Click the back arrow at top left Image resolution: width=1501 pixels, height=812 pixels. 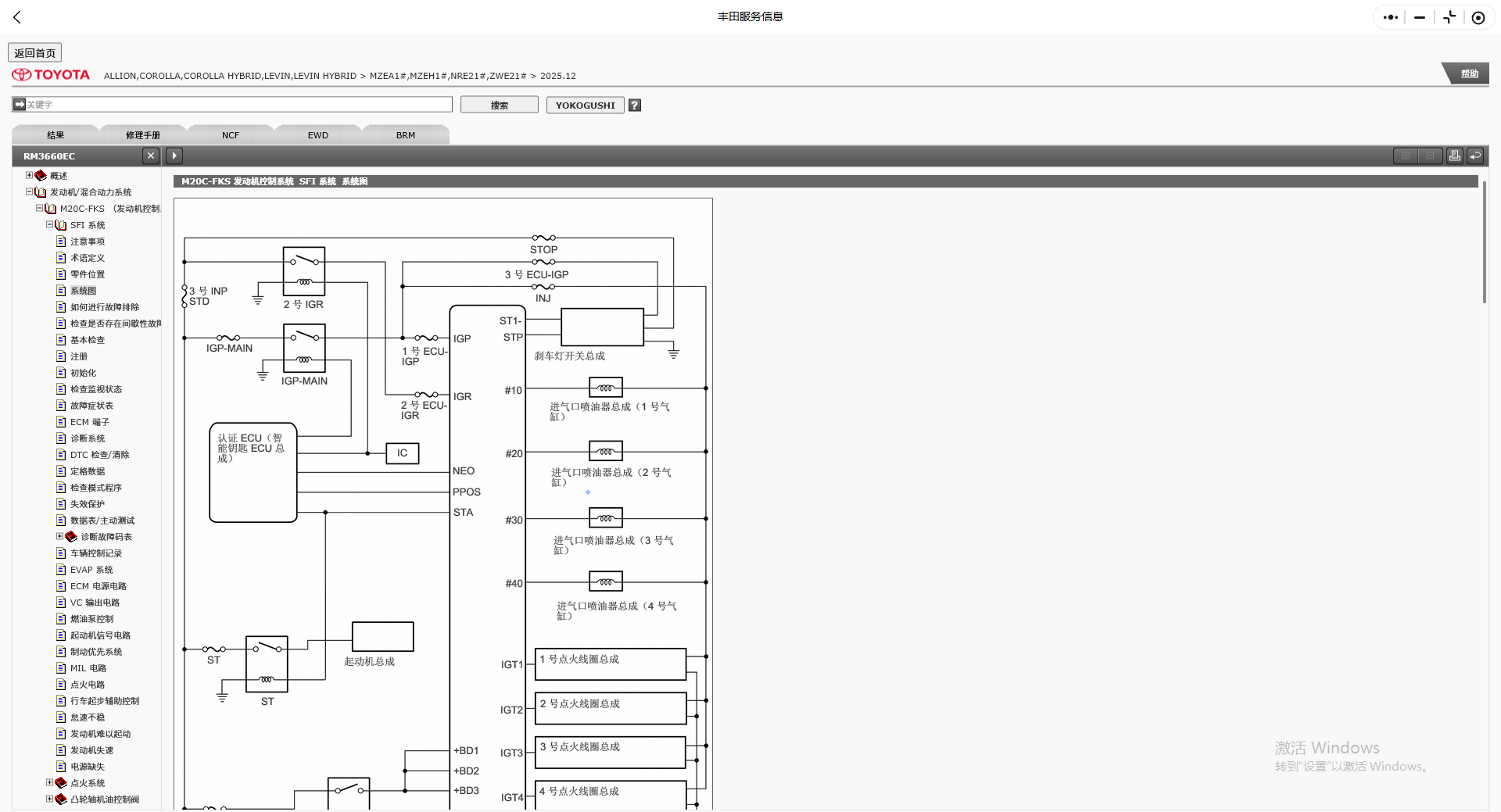coord(17,17)
